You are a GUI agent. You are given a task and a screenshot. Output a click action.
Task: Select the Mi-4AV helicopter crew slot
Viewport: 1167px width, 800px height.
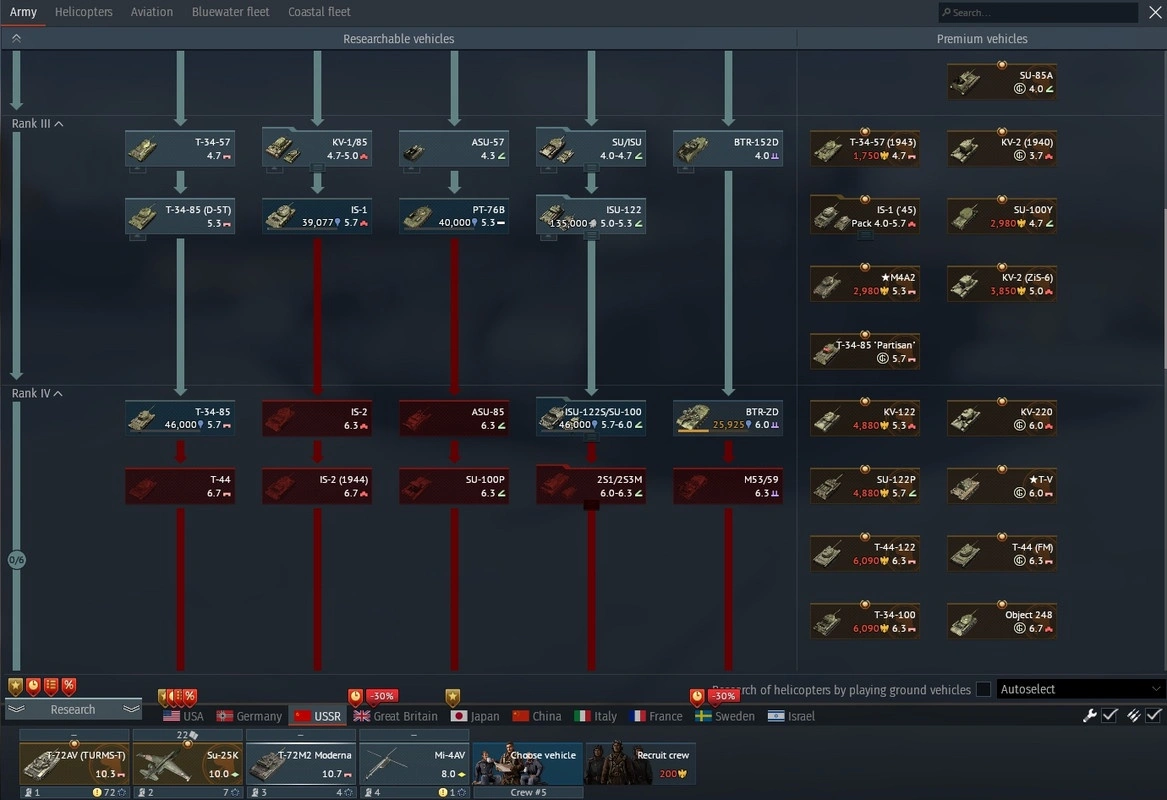point(415,763)
